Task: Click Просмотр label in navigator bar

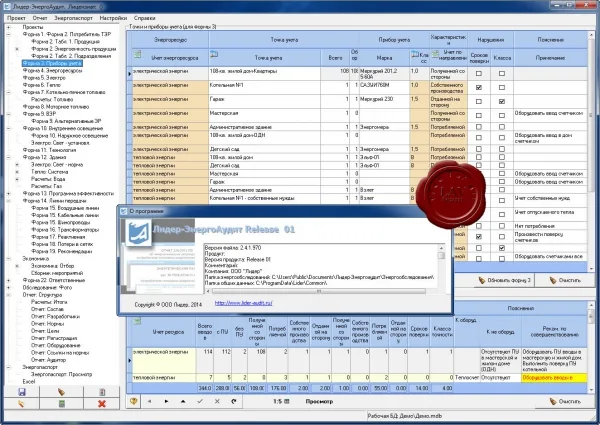Action: tap(319, 401)
